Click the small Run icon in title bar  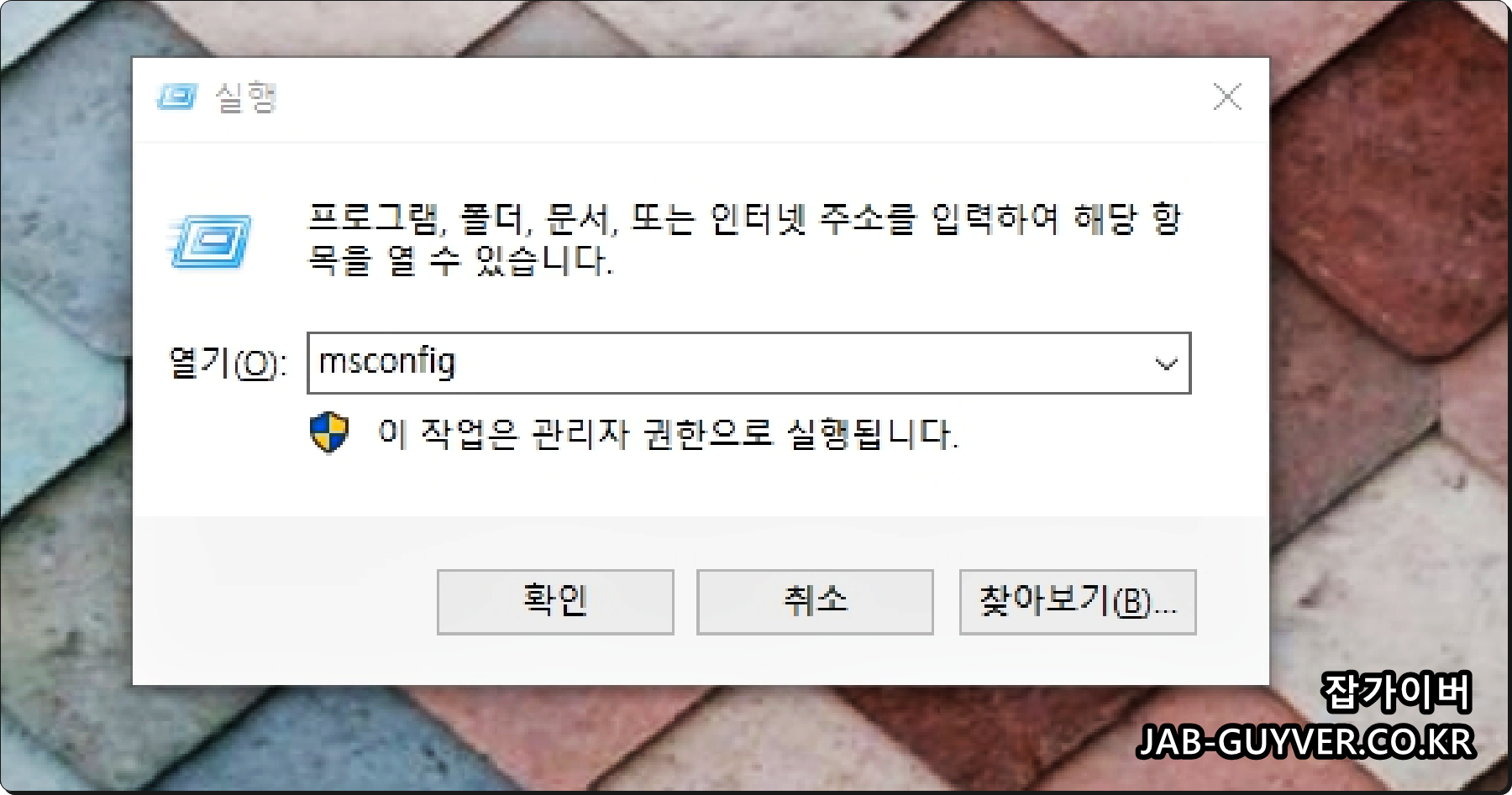[176, 97]
